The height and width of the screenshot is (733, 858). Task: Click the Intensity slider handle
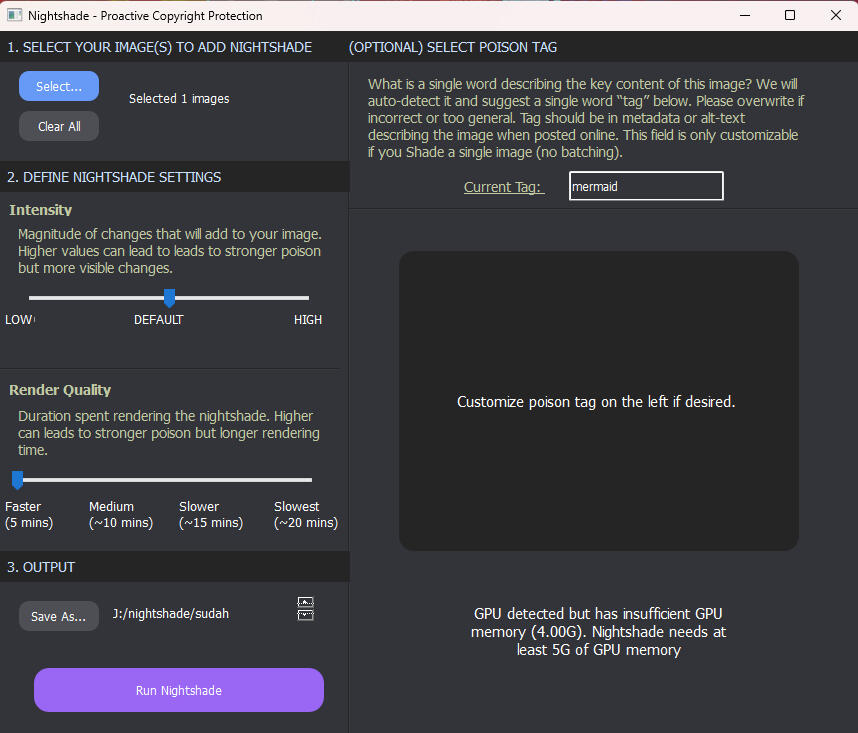pos(169,297)
